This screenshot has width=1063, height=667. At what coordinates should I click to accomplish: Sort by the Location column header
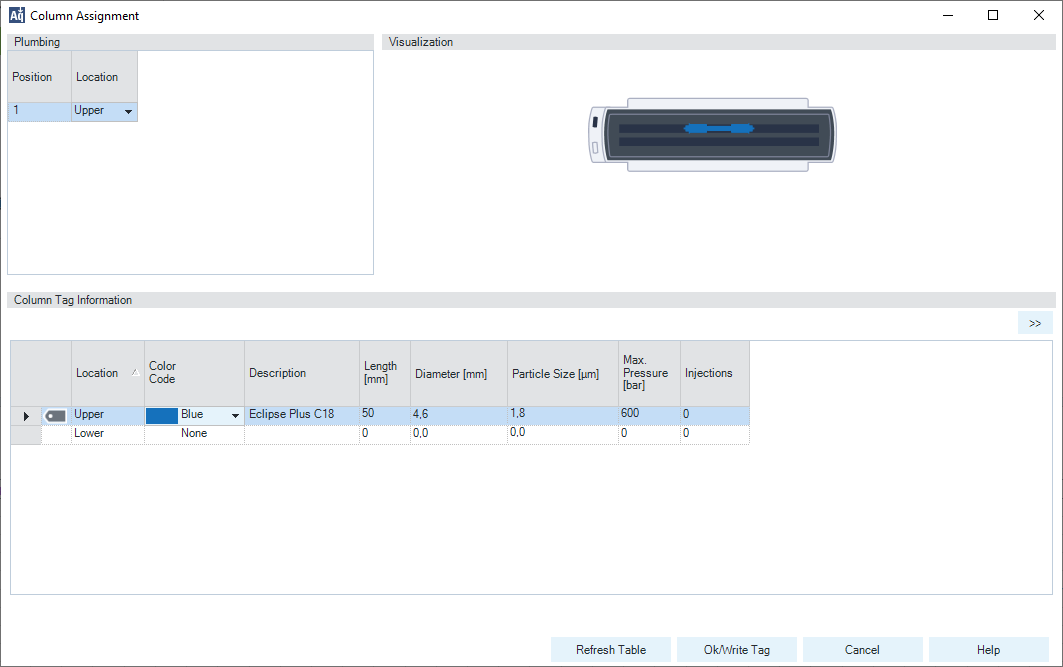point(107,373)
